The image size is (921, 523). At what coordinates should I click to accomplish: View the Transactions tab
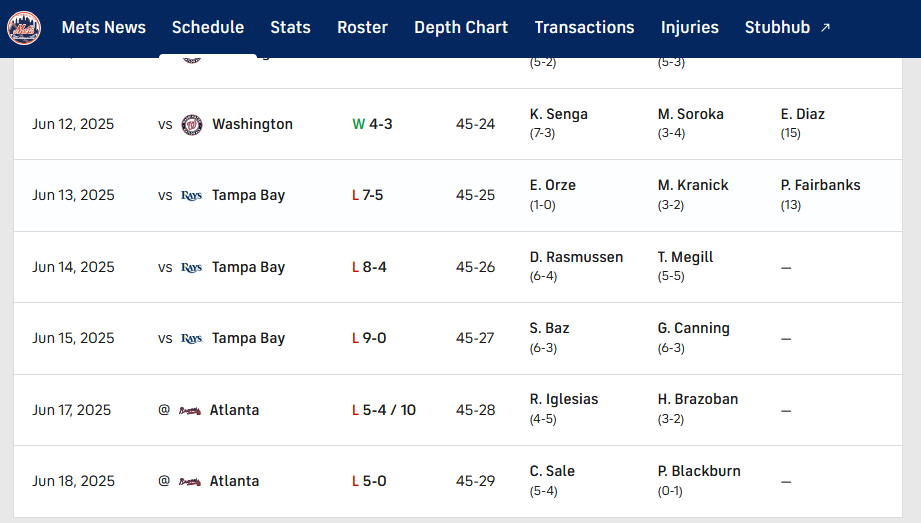(584, 28)
